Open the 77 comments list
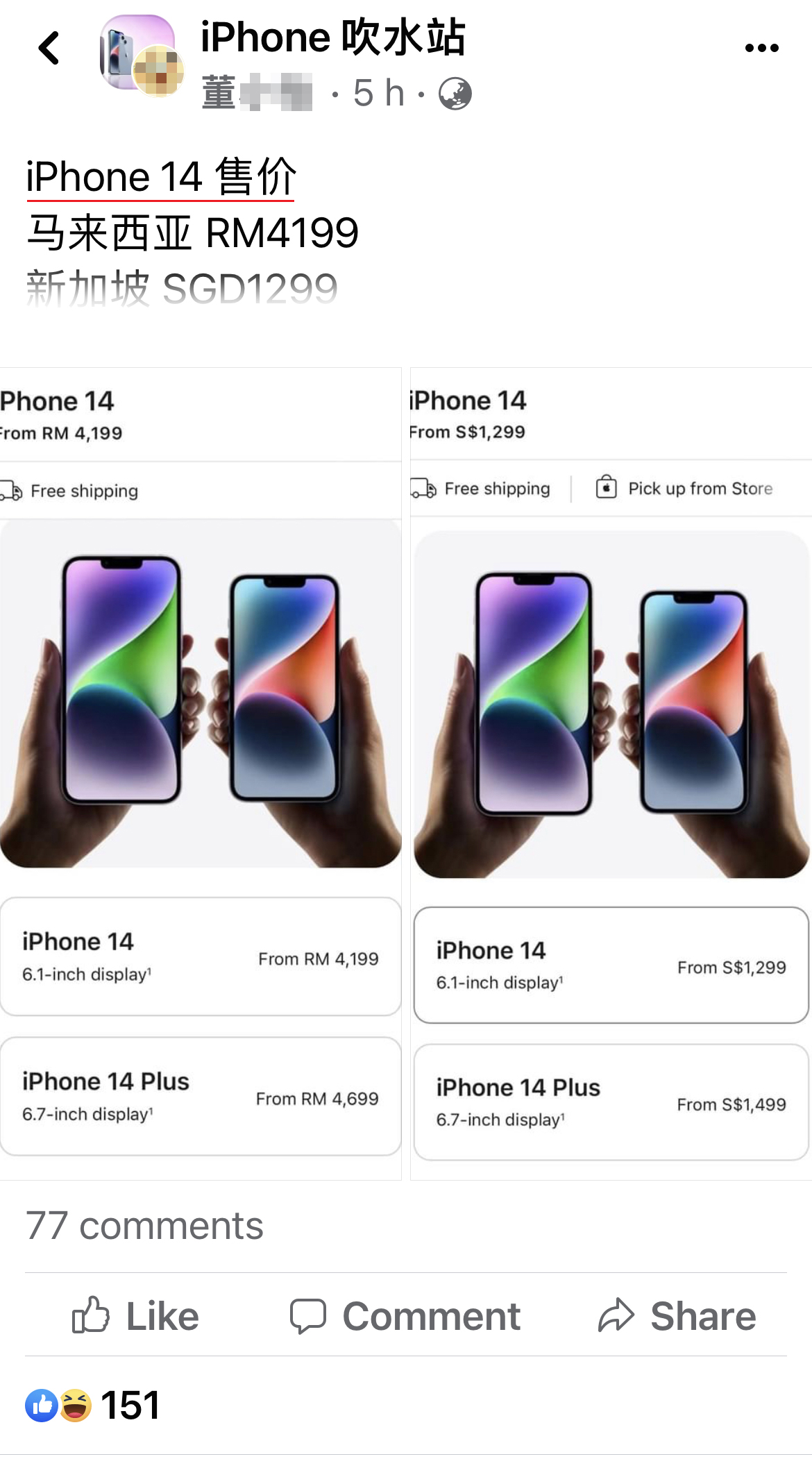 (144, 1226)
